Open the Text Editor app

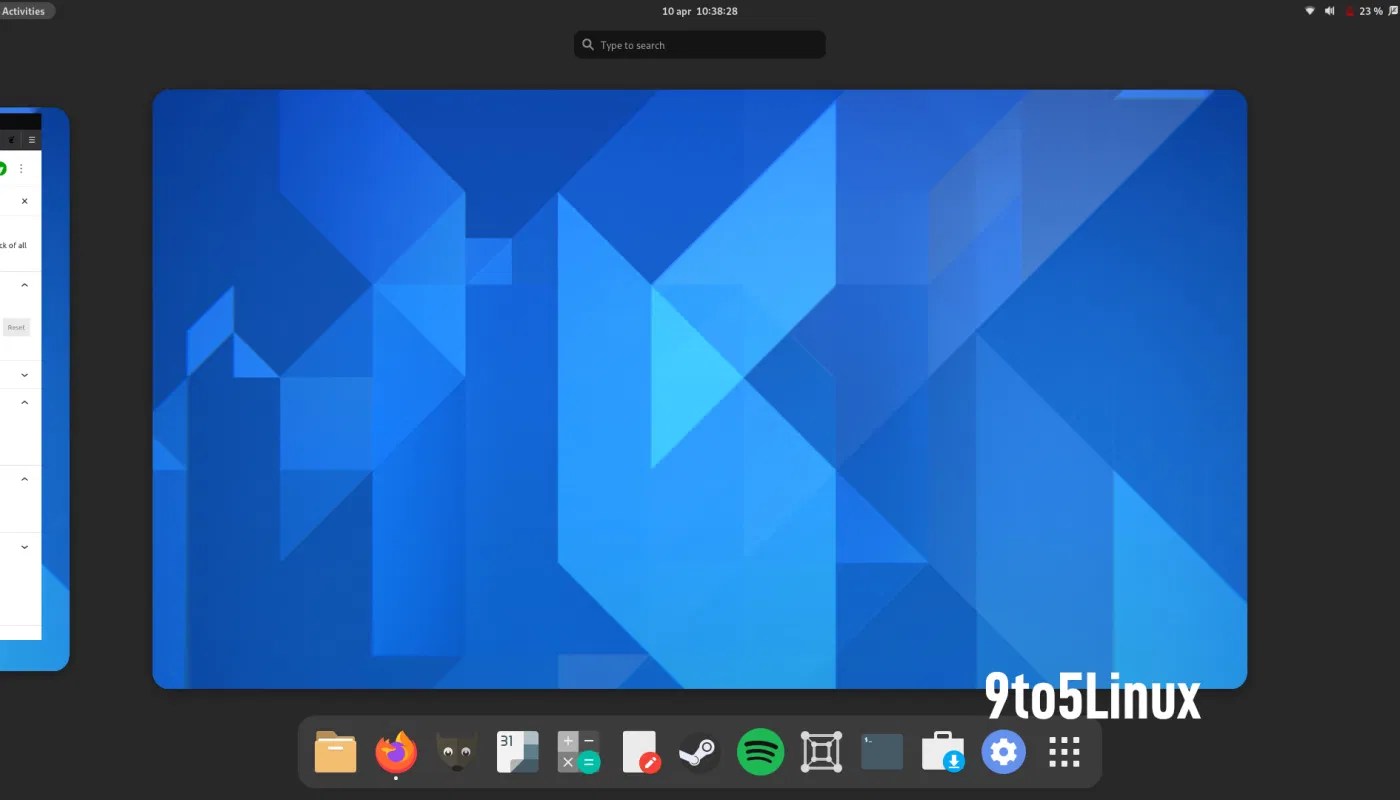(x=640, y=751)
